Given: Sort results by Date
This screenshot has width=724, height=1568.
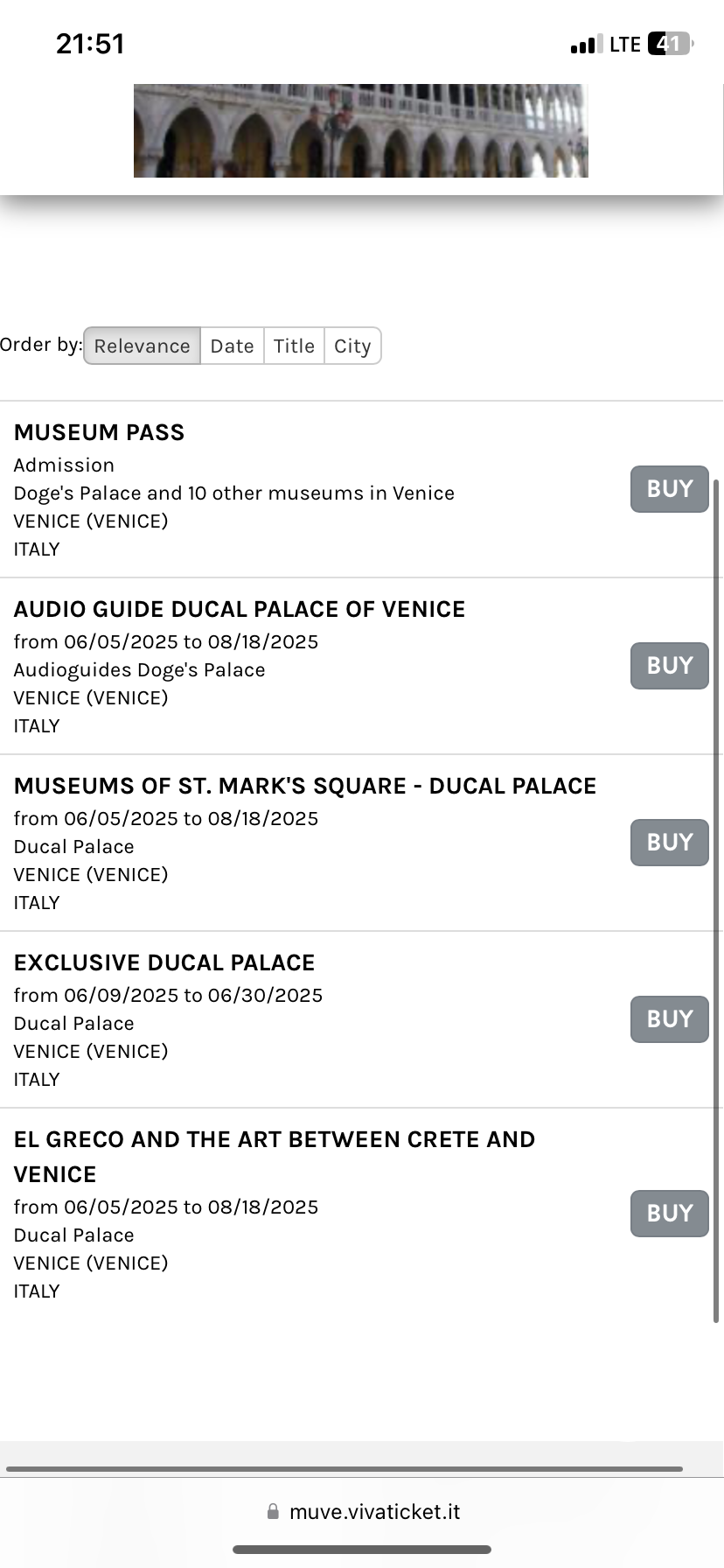Looking at the screenshot, I should tap(232, 346).
